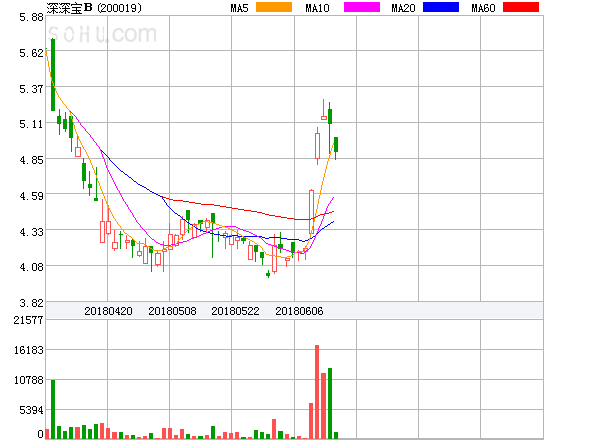The width and height of the screenshot is (600, 440).
Task: Click the 20180508 date label
Action: pos(172,311)
